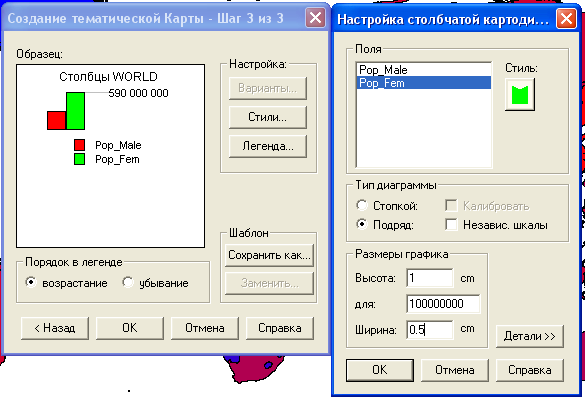Open Справка in thematic map wizard
585x398 pixels.
point(280,328)
